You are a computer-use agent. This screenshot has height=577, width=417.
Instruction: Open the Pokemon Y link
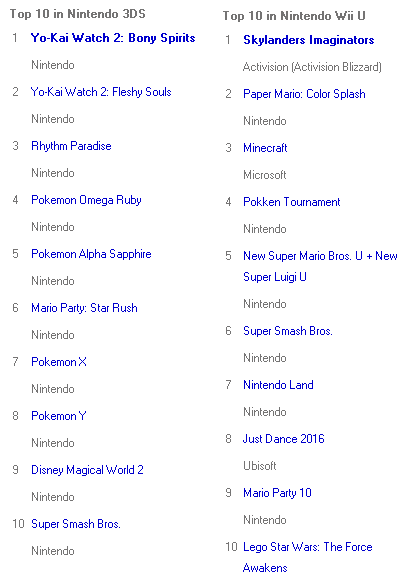59,416
